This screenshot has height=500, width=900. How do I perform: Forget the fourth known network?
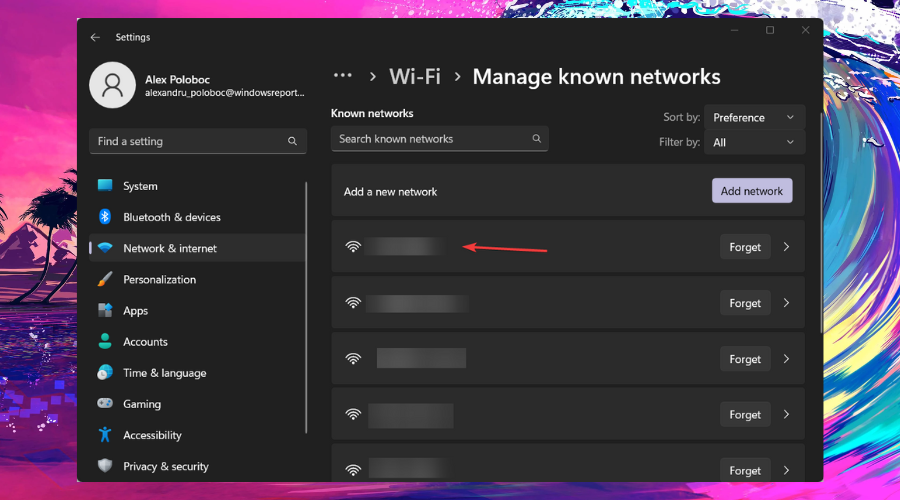click(745, 414)
